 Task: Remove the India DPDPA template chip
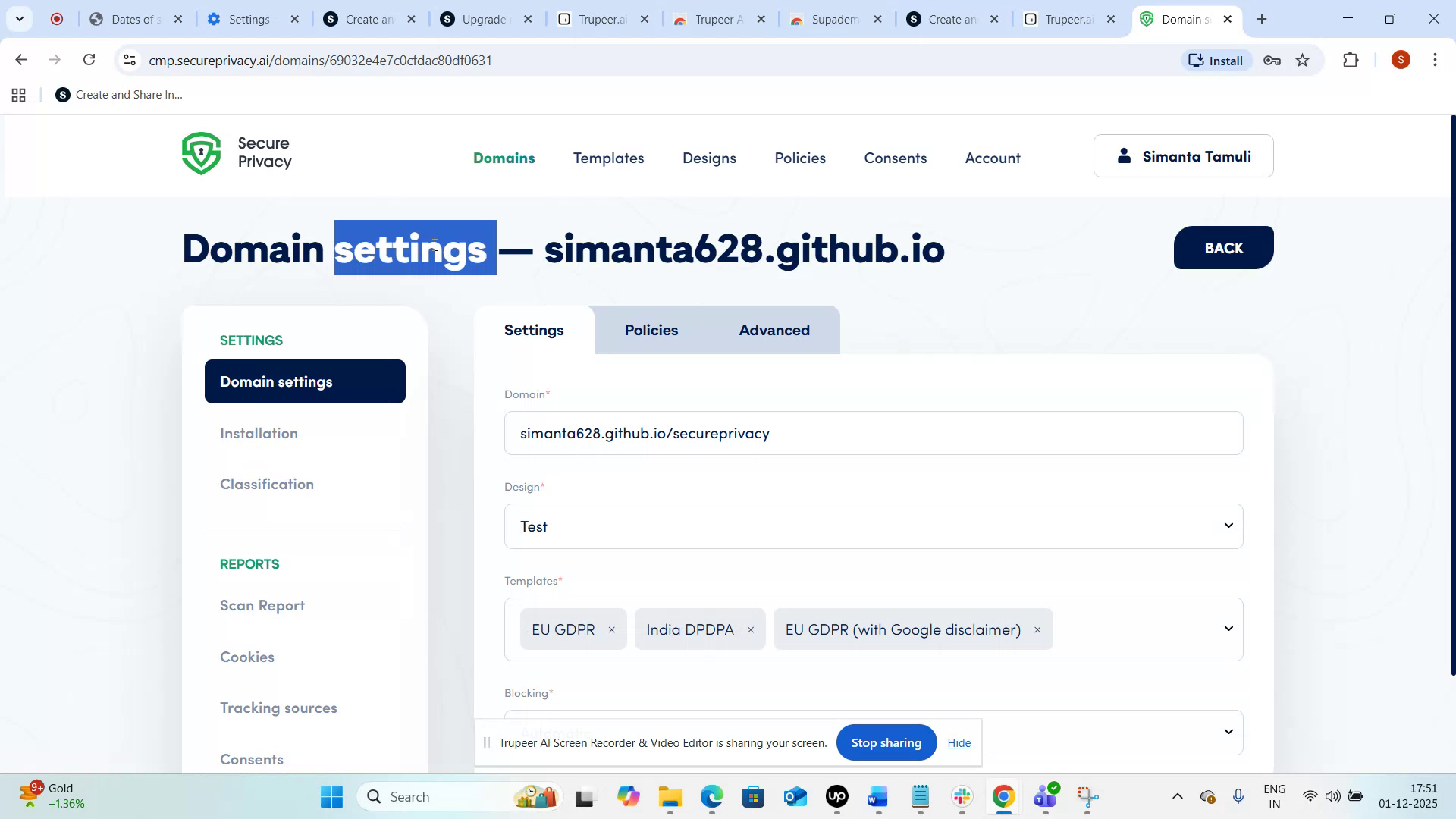point(751,629)
